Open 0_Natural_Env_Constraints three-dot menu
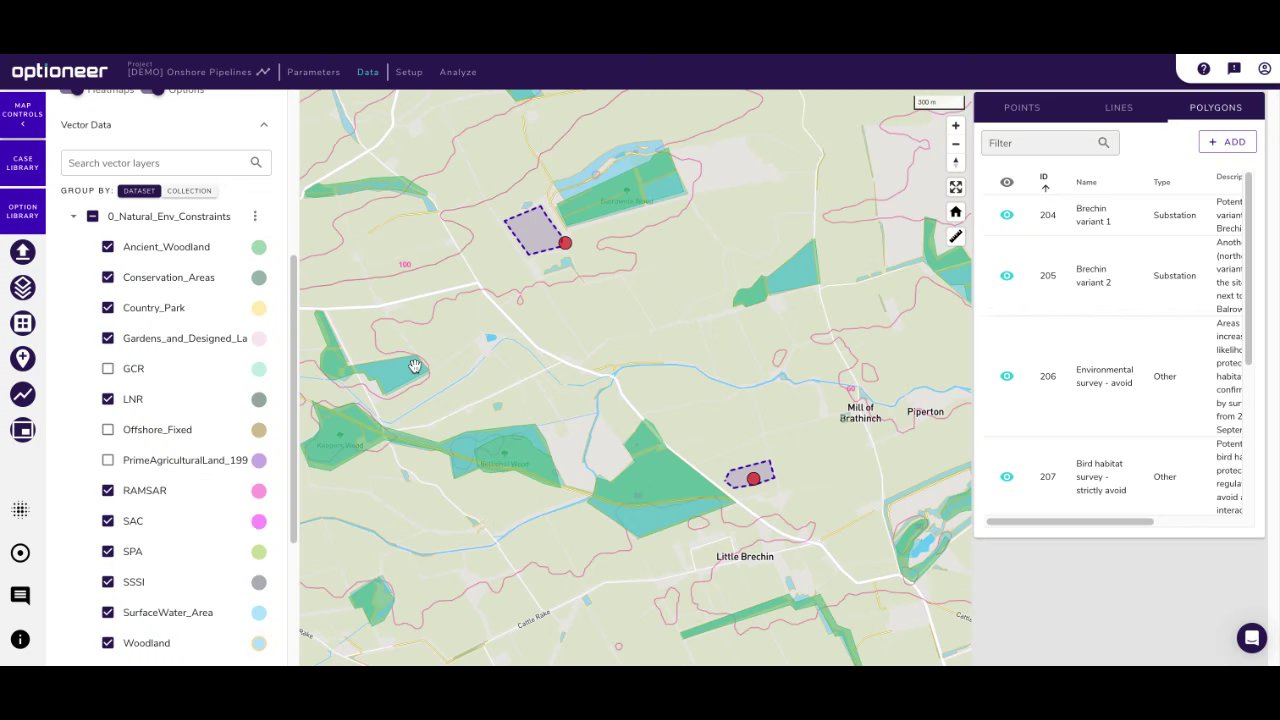Image resolution: width=1280 pixels, height=720 pixels. pyautogui.click(x=255, y=216)
